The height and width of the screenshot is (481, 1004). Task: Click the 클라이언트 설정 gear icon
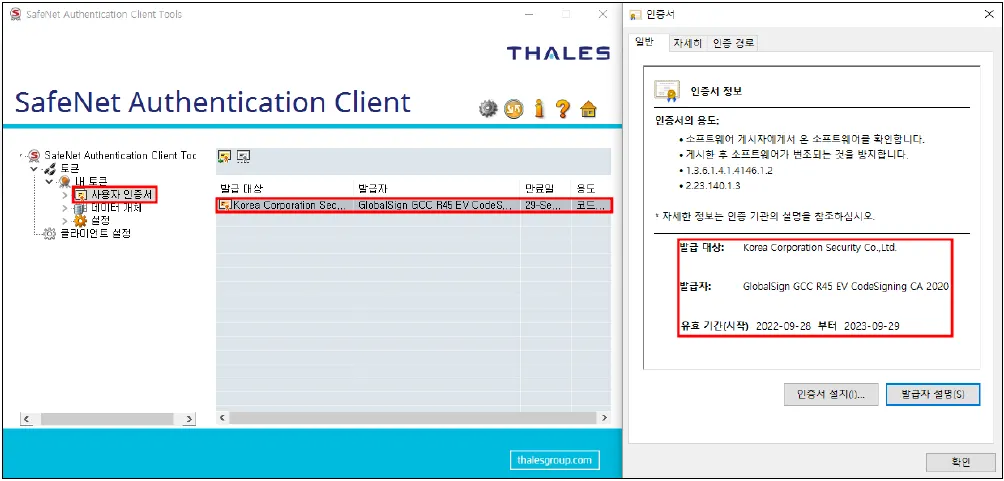49,233
